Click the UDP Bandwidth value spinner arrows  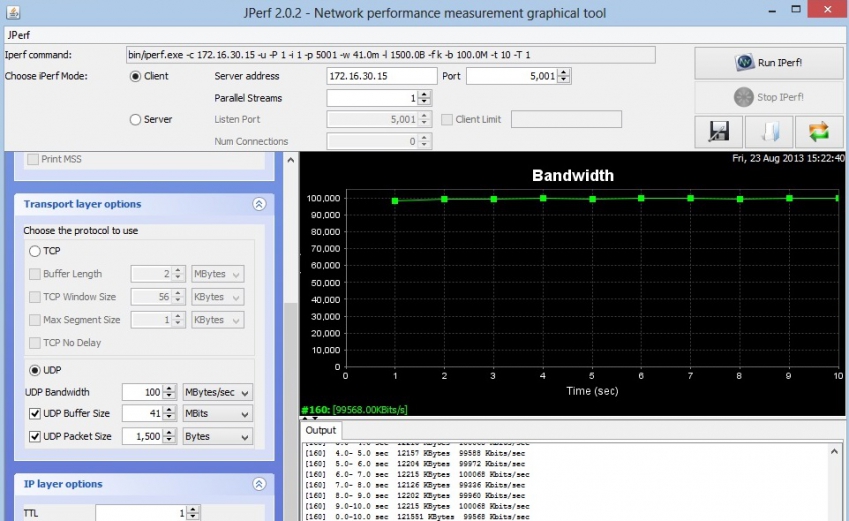tap(169, 392)
